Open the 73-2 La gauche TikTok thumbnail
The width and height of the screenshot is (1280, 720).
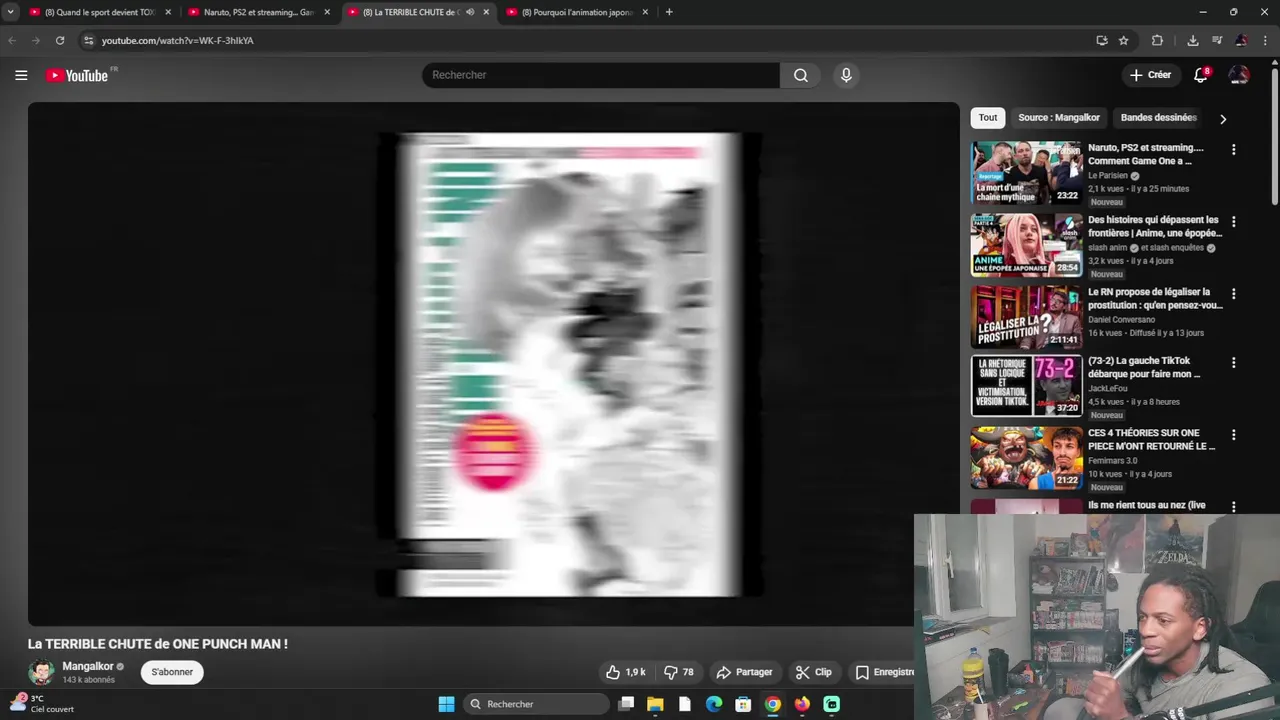(1026, 385)
